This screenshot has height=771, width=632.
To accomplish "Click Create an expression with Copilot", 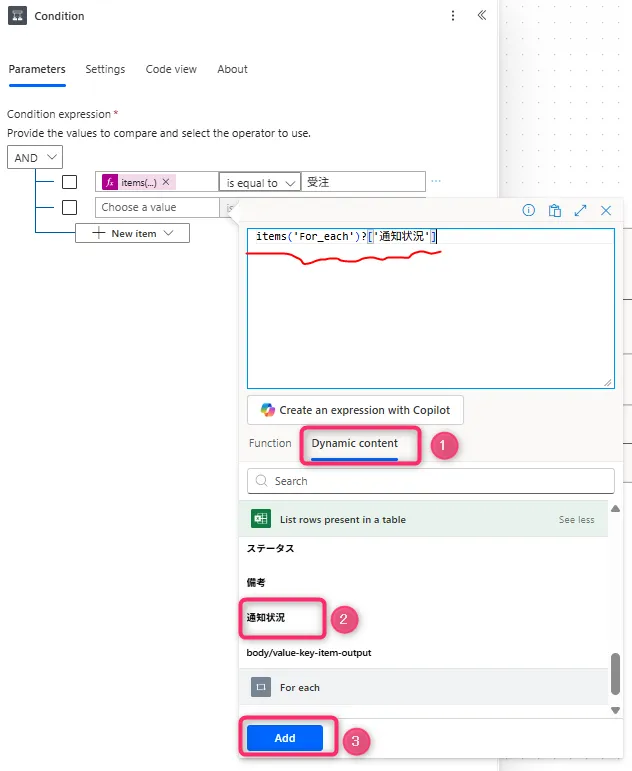I will (355, 410).
